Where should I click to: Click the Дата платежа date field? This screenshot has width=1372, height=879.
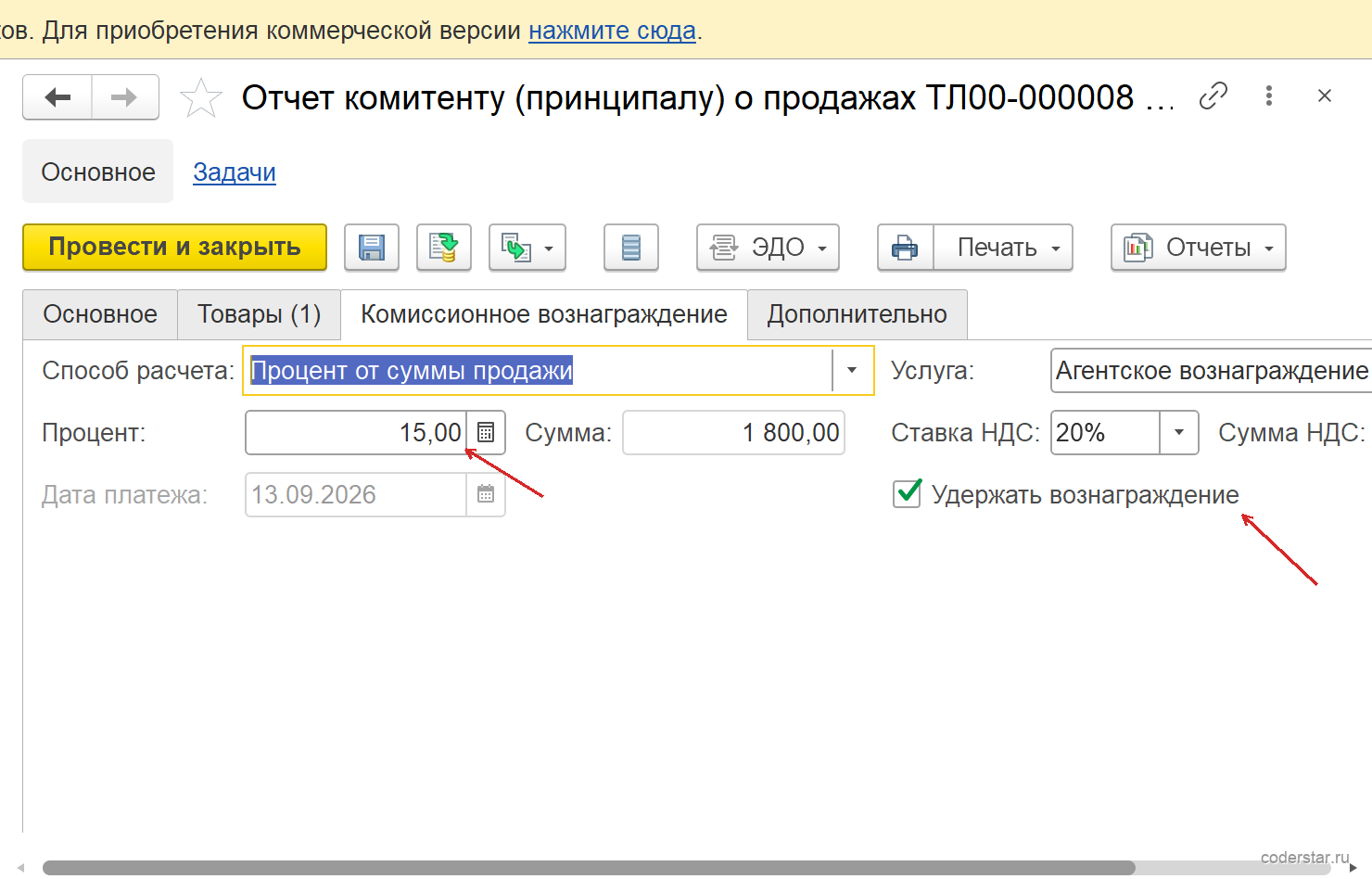(x=356, y=494)
